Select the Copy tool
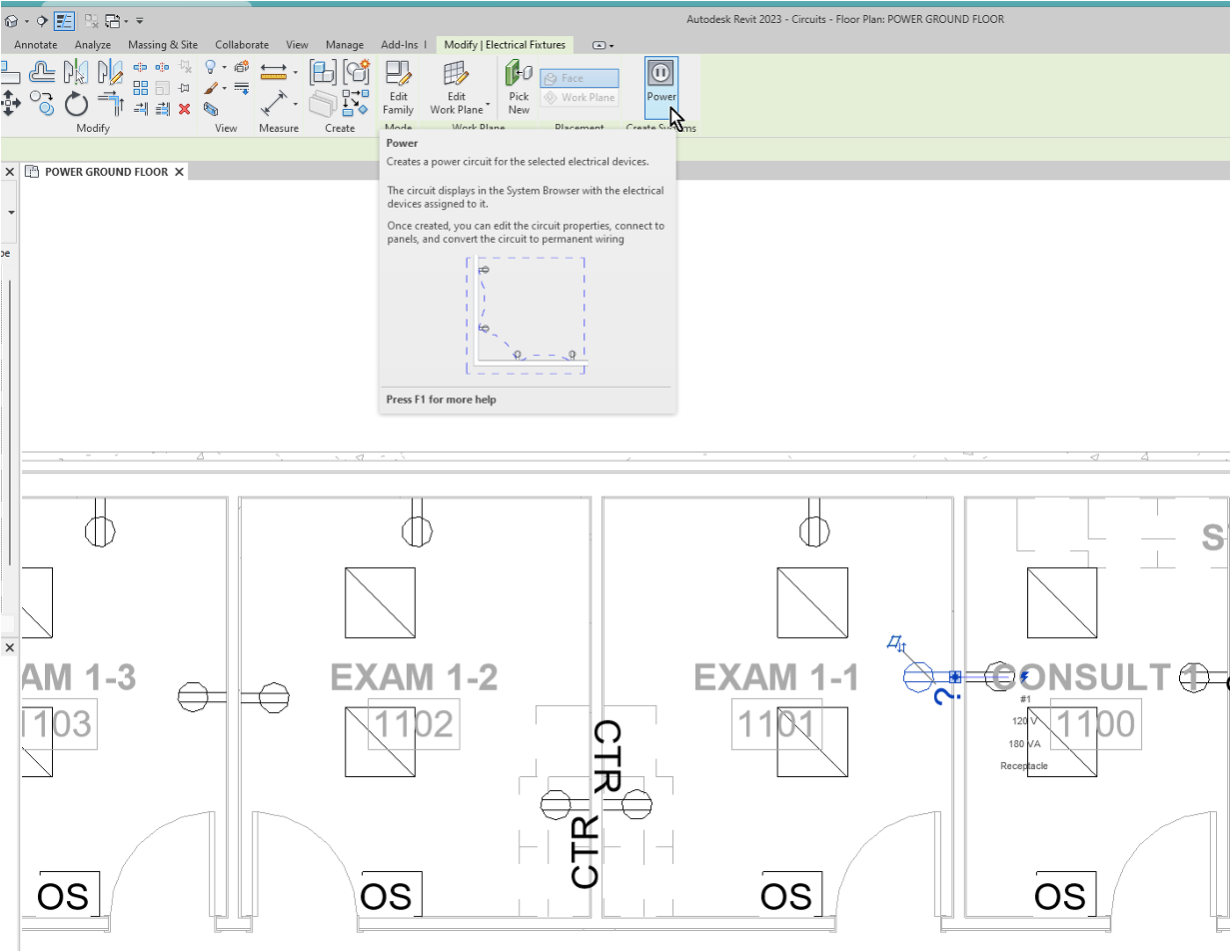This screenshot has height=952, width=1232. click(42, 104)
